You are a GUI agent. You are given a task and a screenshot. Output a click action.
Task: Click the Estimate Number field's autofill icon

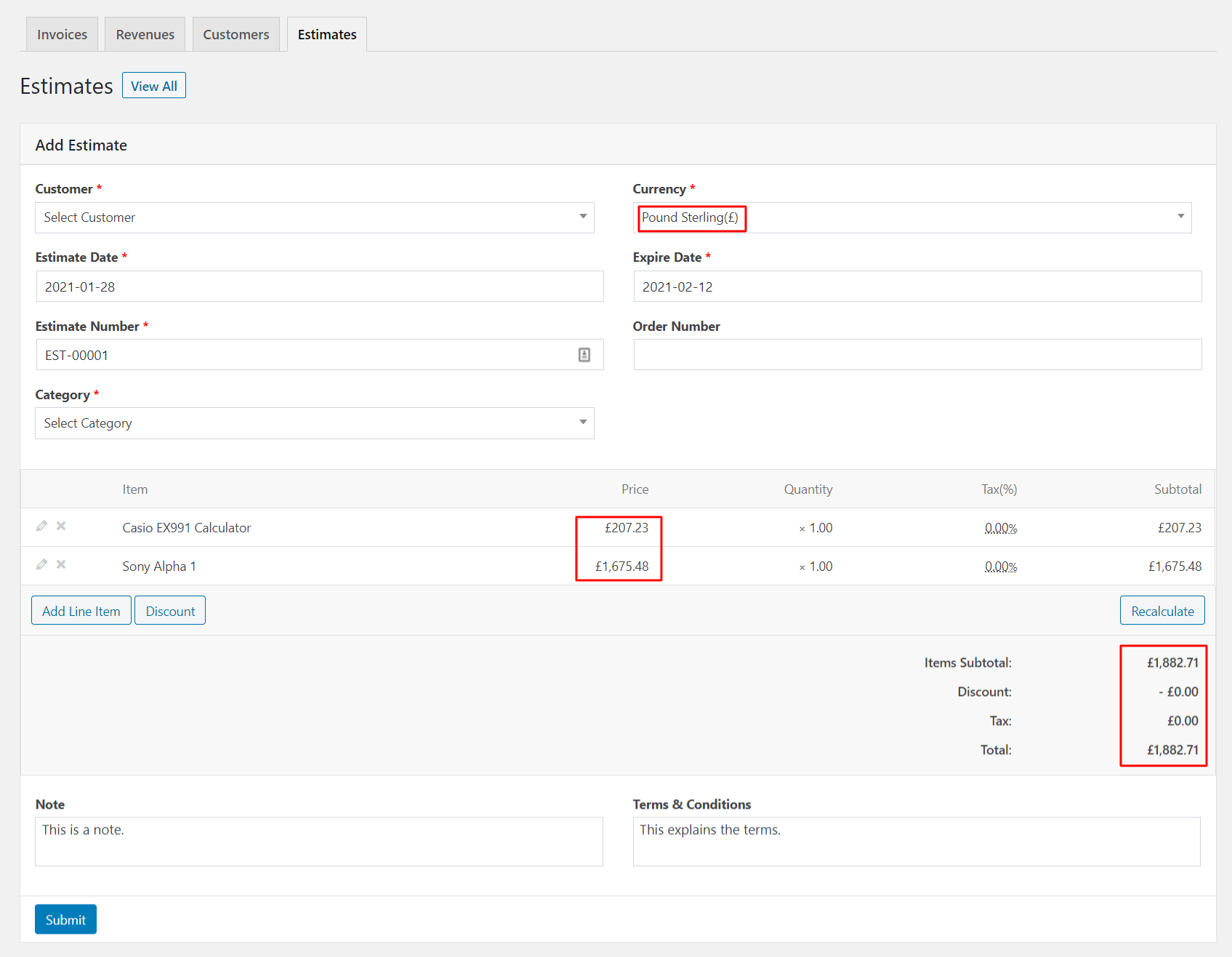pyautogui.click(x=584, y=355)
